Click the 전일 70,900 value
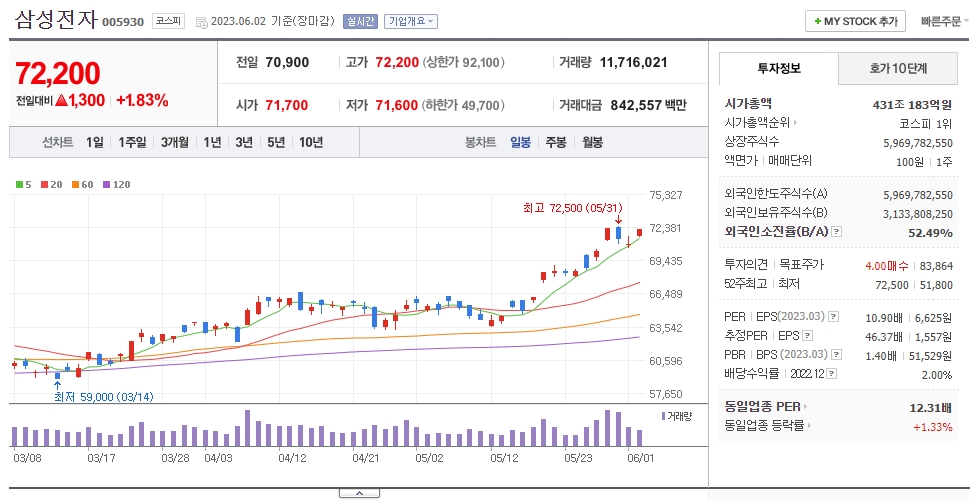This screenshot has height=500, width=977. pos(287,62)
